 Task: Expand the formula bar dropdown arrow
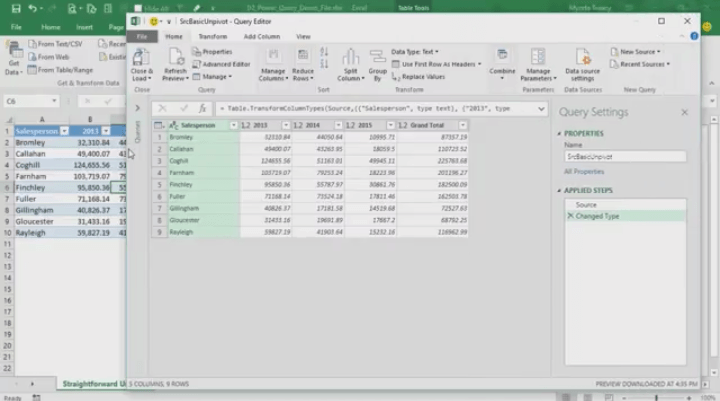click(541, 108)
